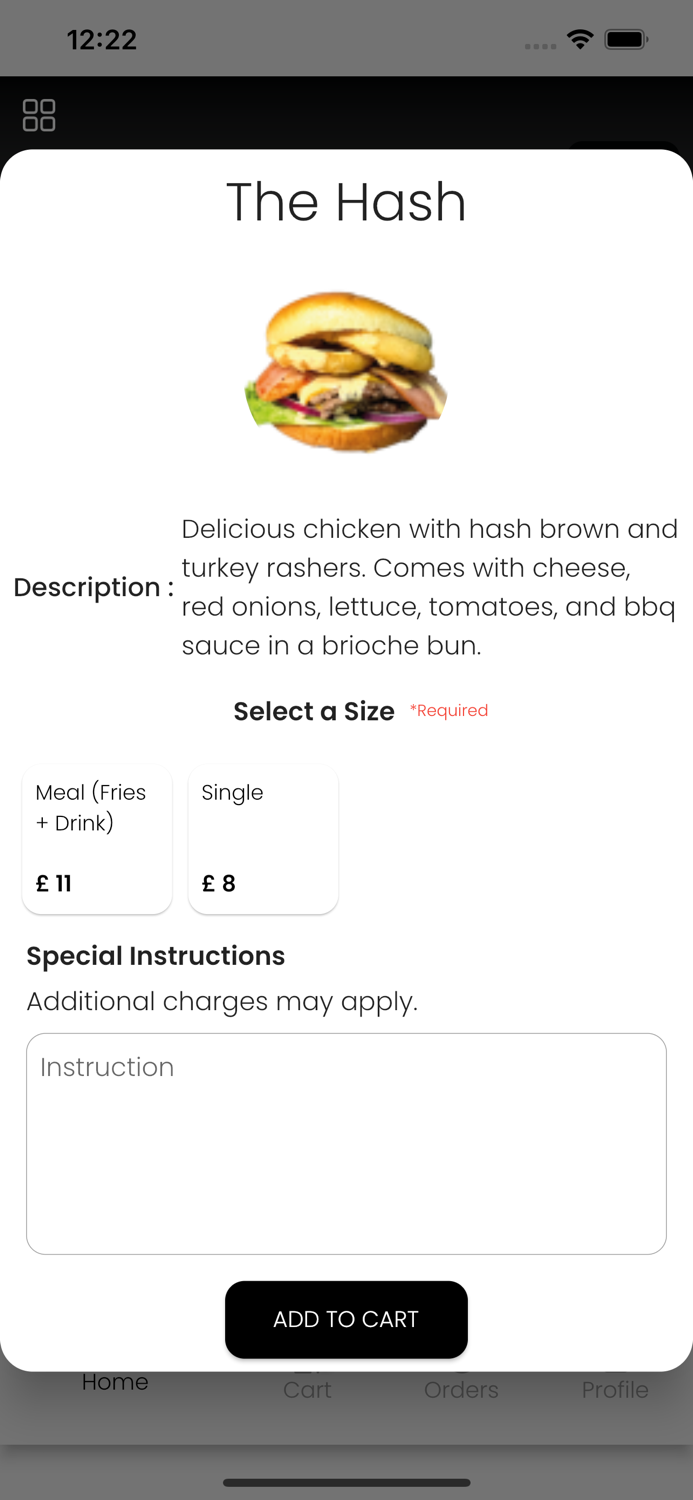Tap the cellular signal dots indicator

(x=538, y=46)
